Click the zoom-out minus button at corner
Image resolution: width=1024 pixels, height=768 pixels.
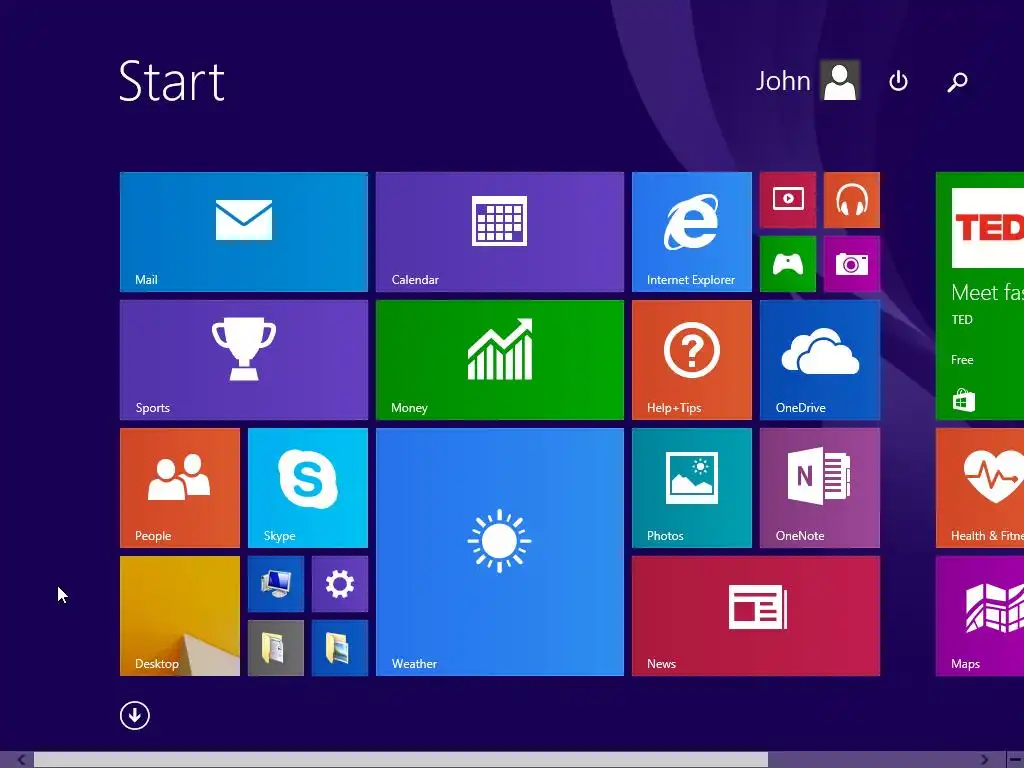tap(1016, 760)
